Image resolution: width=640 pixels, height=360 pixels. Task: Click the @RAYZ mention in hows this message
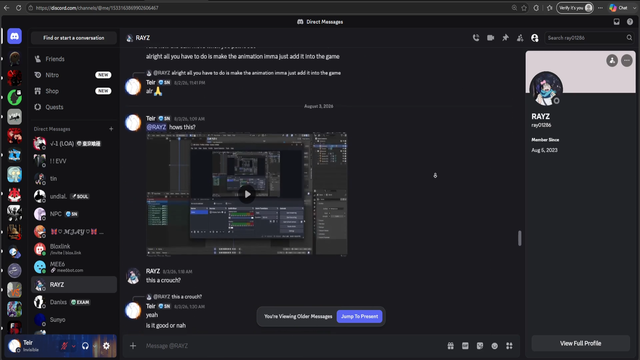click(156, 127)
